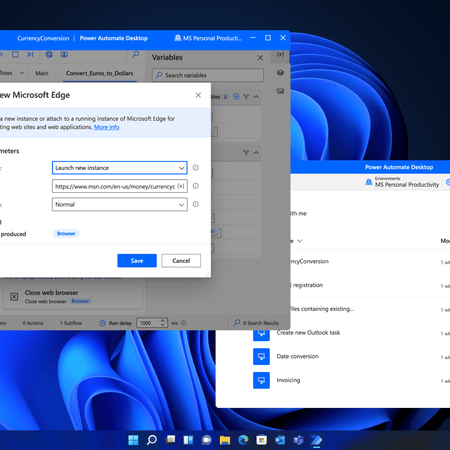
Task: Click the initial URL input field
Action: [x=120, y=186]
